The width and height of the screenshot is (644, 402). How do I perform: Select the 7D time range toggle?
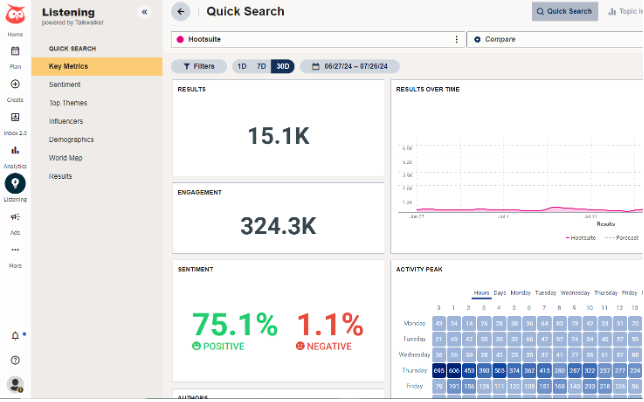click(261, 66)
